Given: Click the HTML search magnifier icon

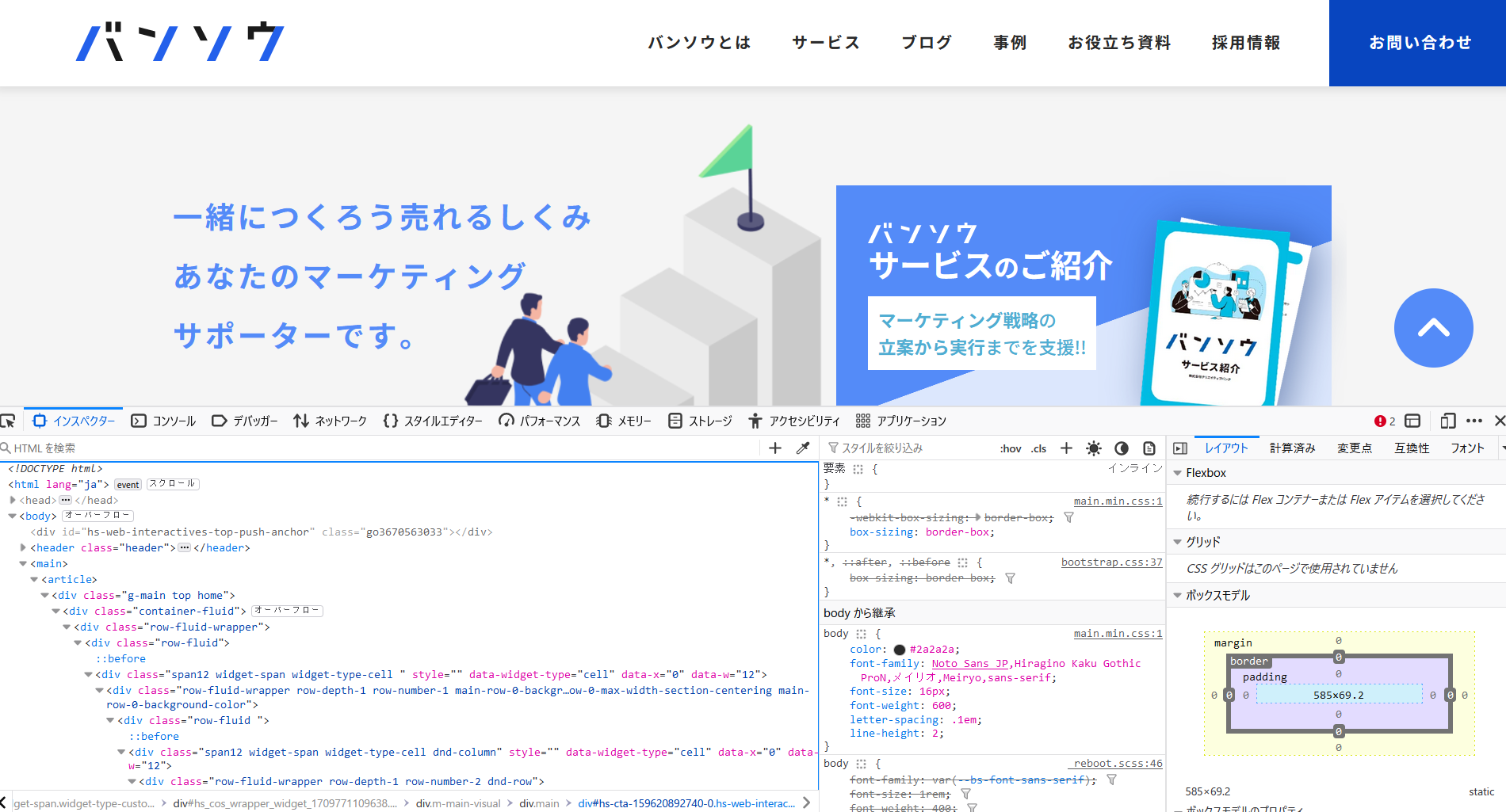Looking at the screenshot, I should 6,448.
